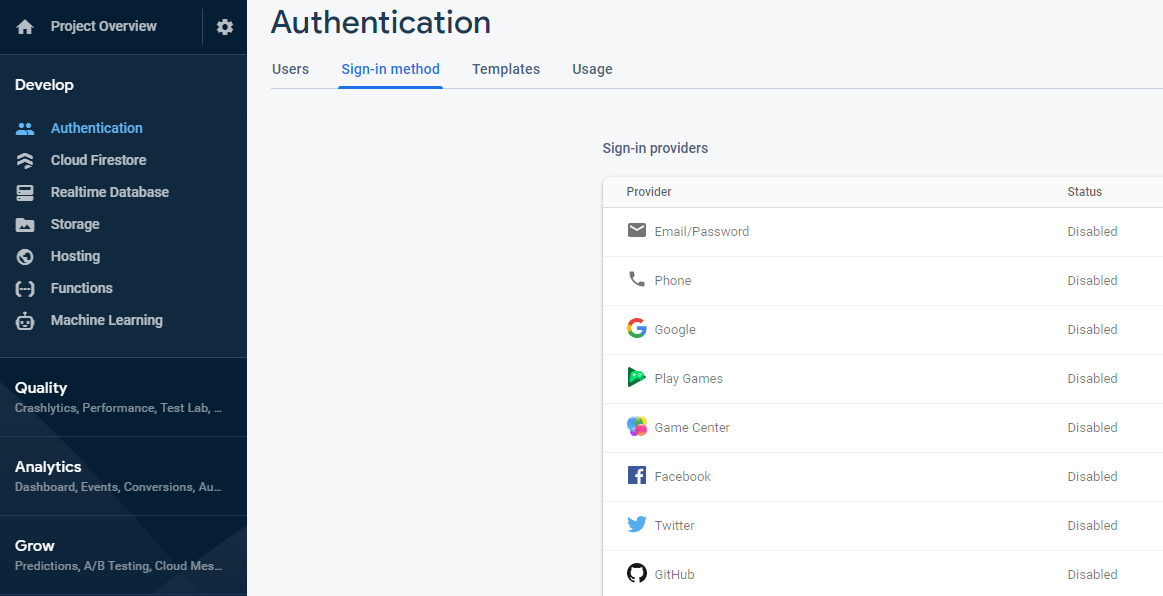Image resolution: width=1163 pixels, height=596 pixels.
Task: Open Functions page
Action: 82,288
